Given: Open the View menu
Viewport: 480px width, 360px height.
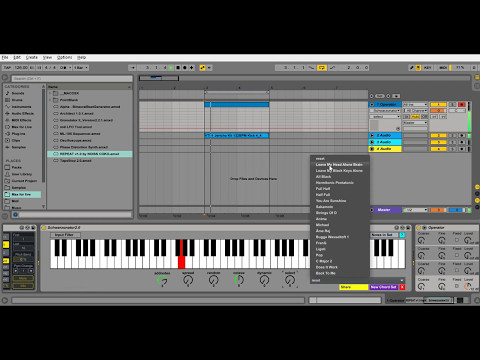Looking at the screenshot, I should coord(47,57).
